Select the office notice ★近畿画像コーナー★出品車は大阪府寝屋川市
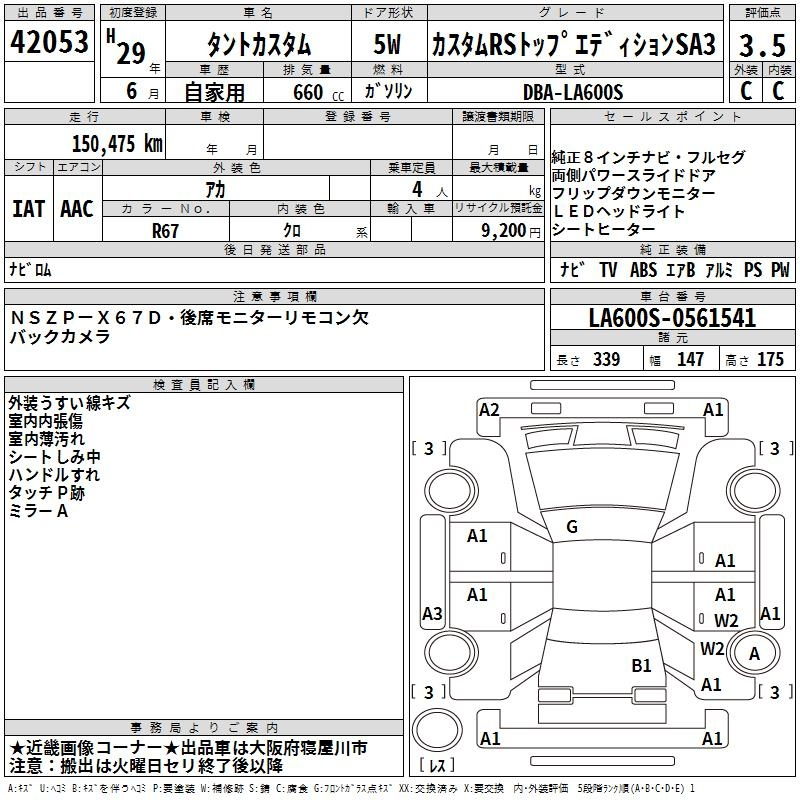This screenshot has height=800, width=800. click(x=188, y=748)
